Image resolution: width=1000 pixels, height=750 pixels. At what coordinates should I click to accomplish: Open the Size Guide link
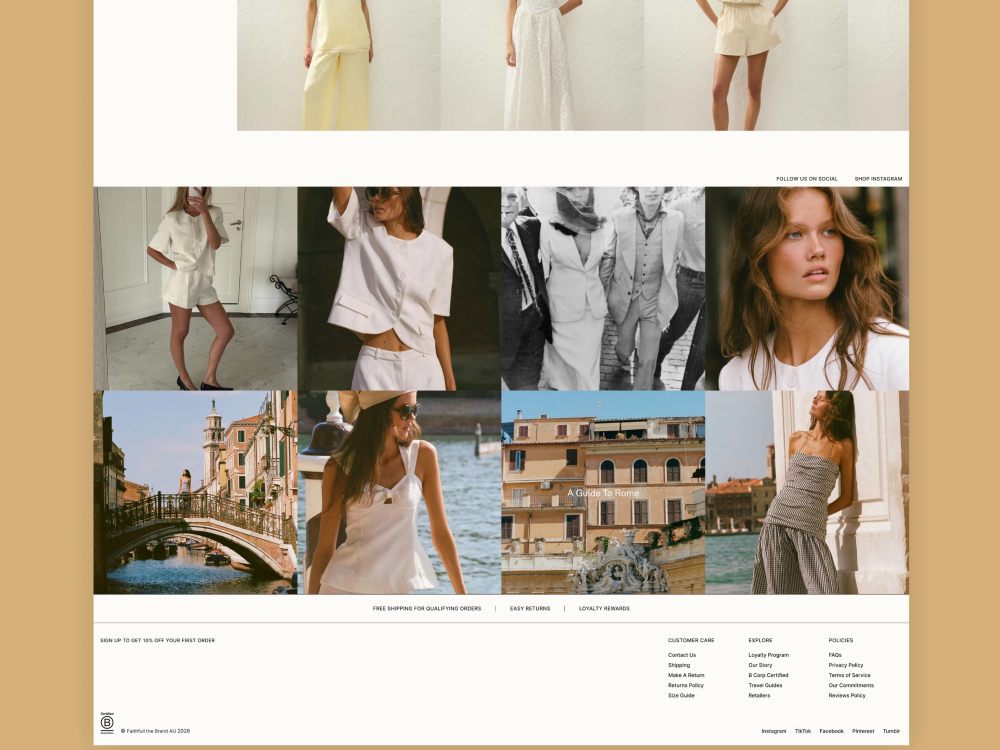(x=681, y=696)
